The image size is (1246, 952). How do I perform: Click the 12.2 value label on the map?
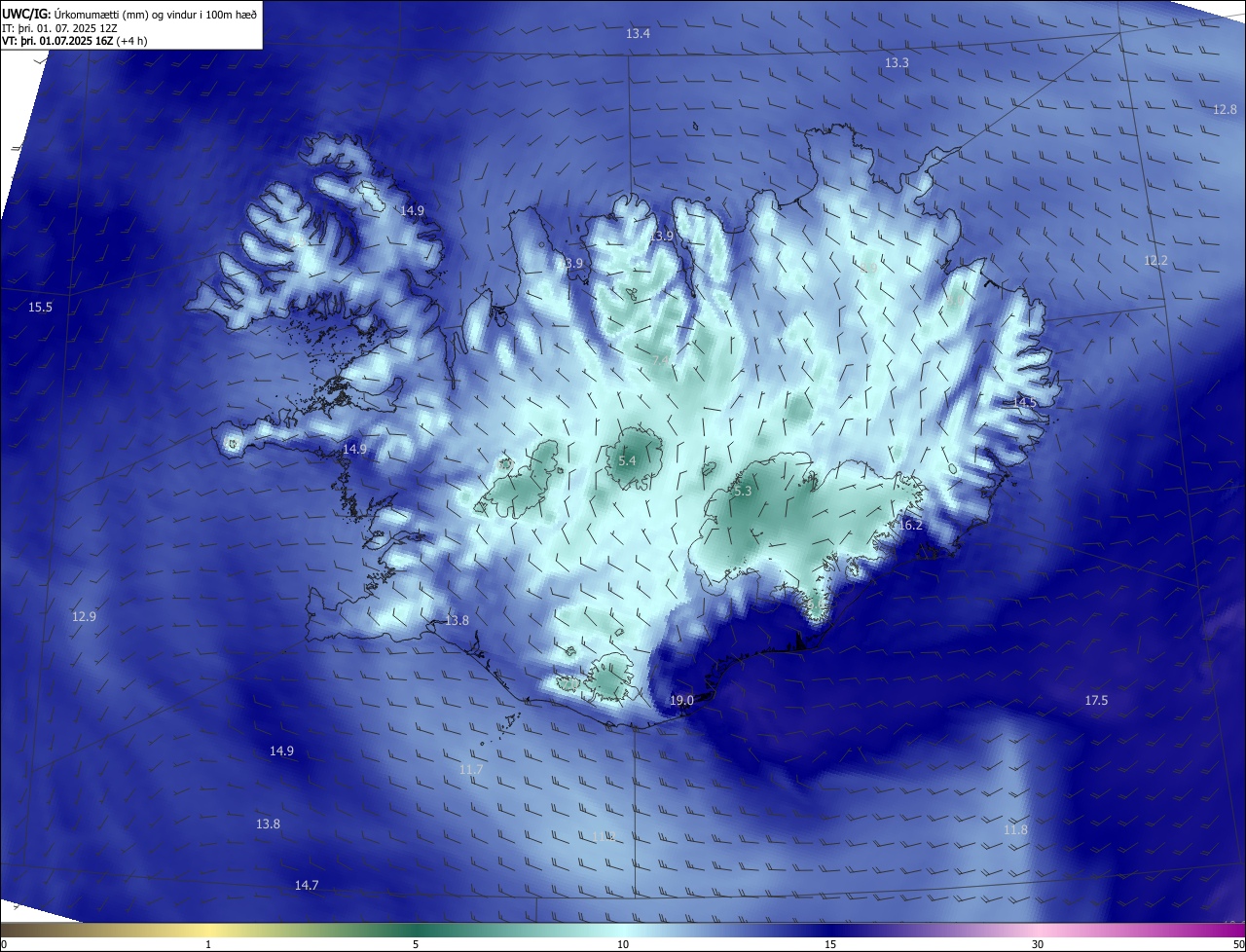point(1155,260)
